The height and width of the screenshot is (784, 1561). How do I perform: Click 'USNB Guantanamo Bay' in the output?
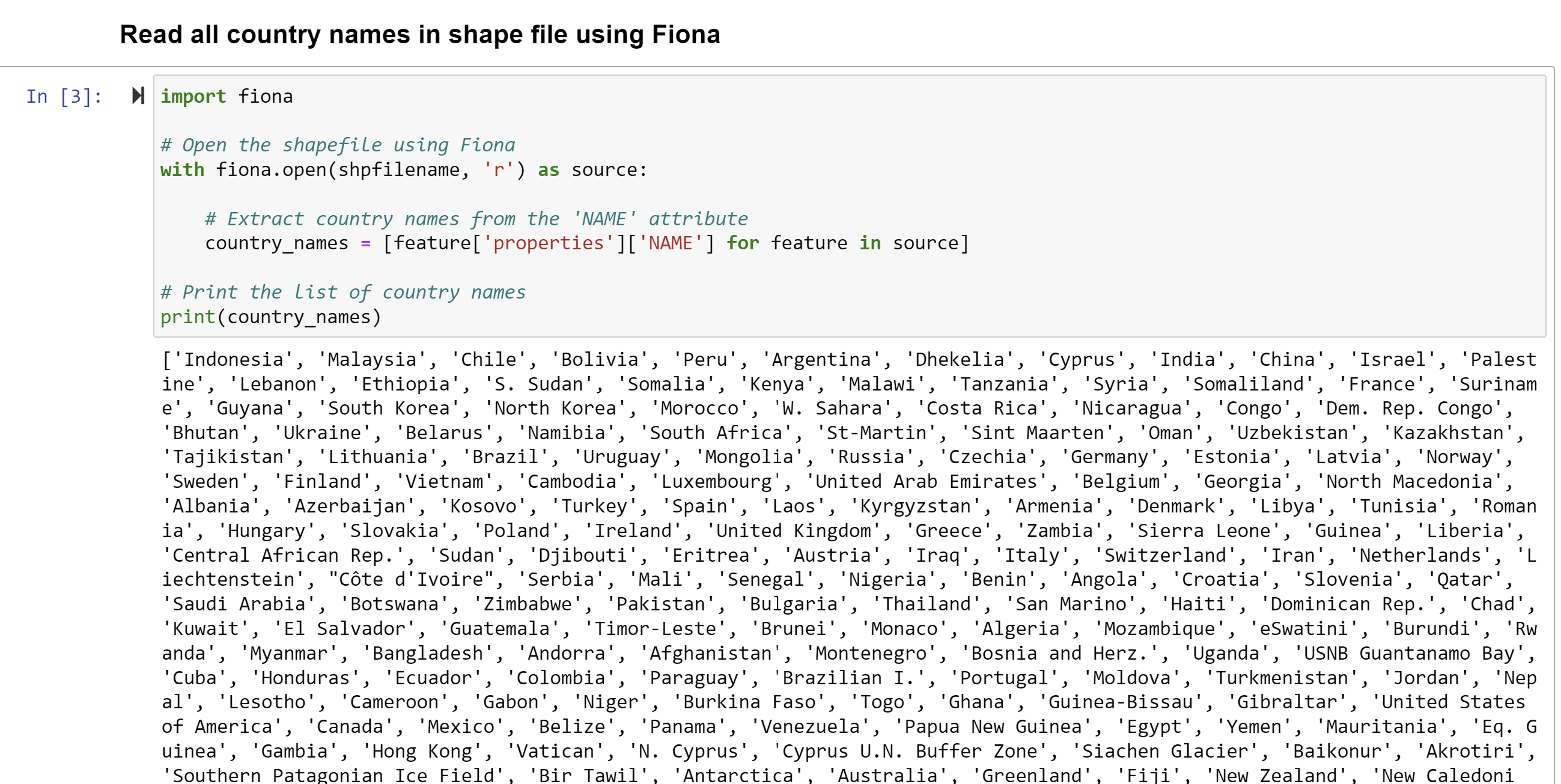pyautogui.click(x=1413, y=653)
